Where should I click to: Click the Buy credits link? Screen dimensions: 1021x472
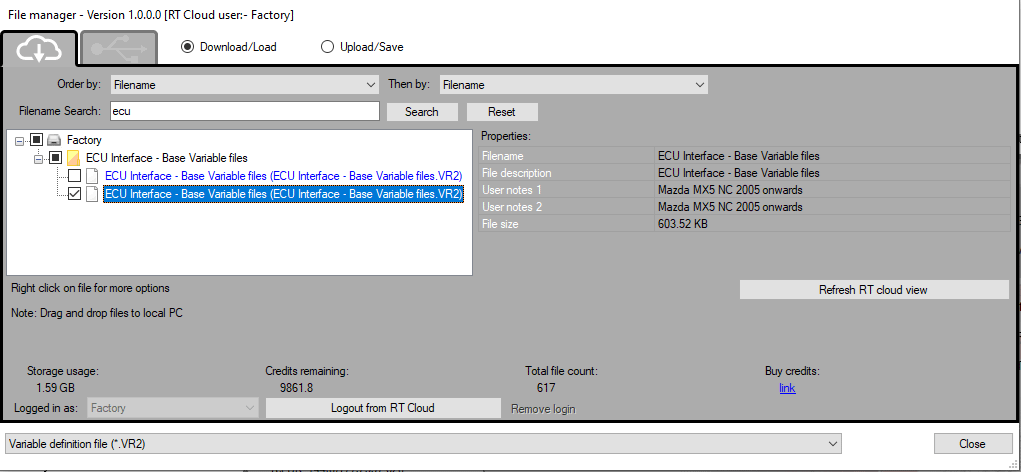(x=787, y=388)
